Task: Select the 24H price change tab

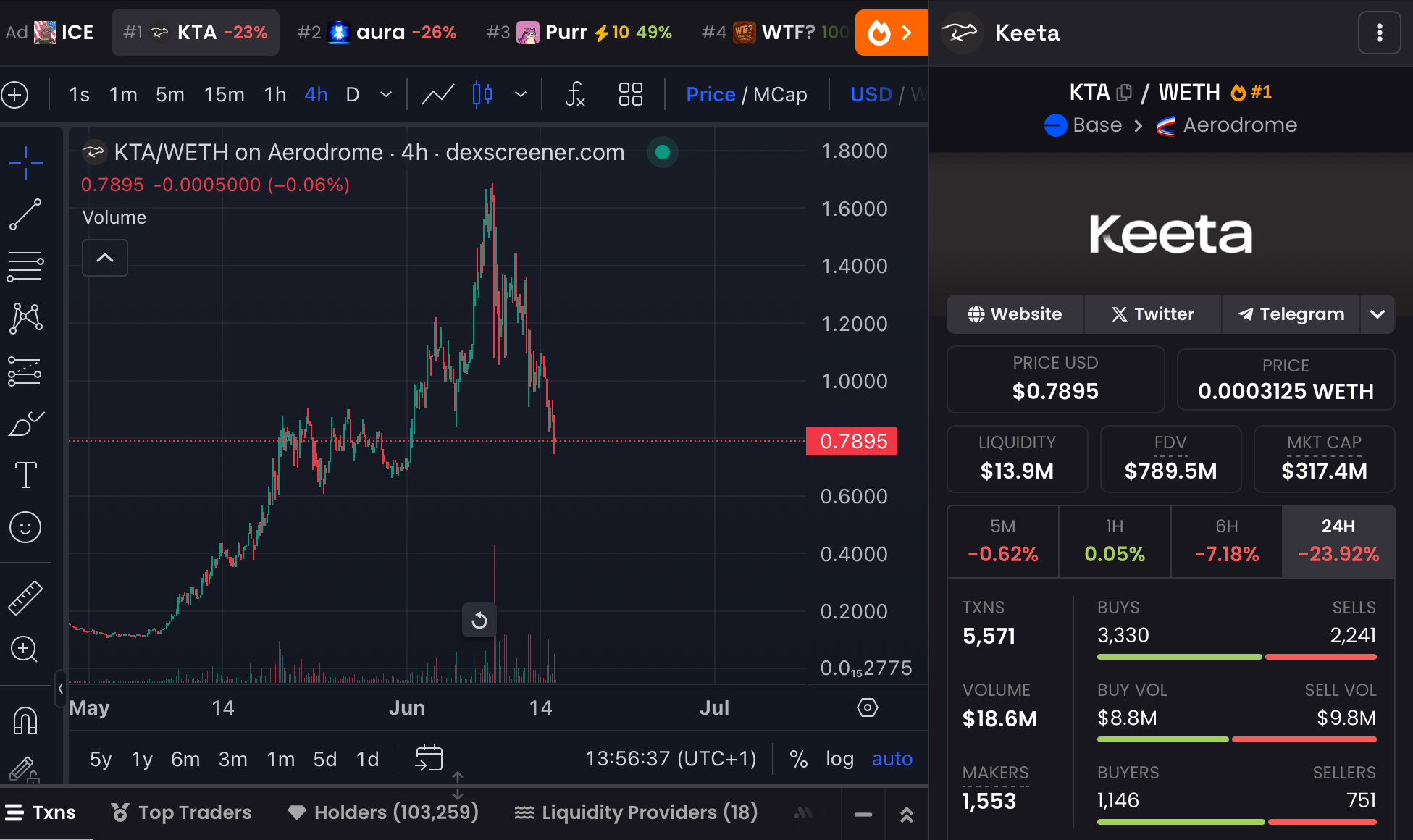Action: coord(1338,542)
